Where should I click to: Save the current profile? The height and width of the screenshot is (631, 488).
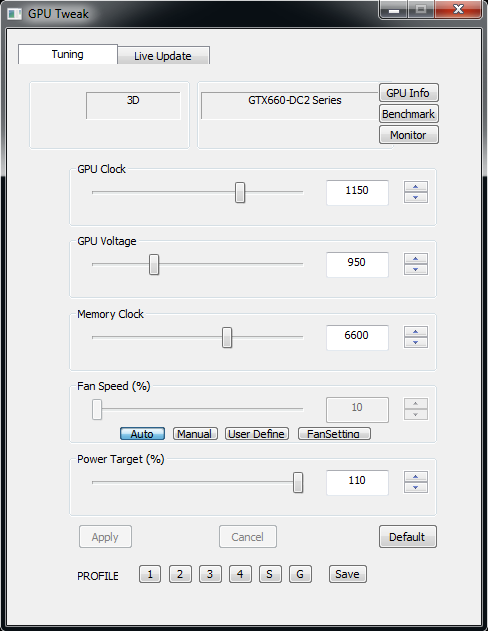[348, 574]
